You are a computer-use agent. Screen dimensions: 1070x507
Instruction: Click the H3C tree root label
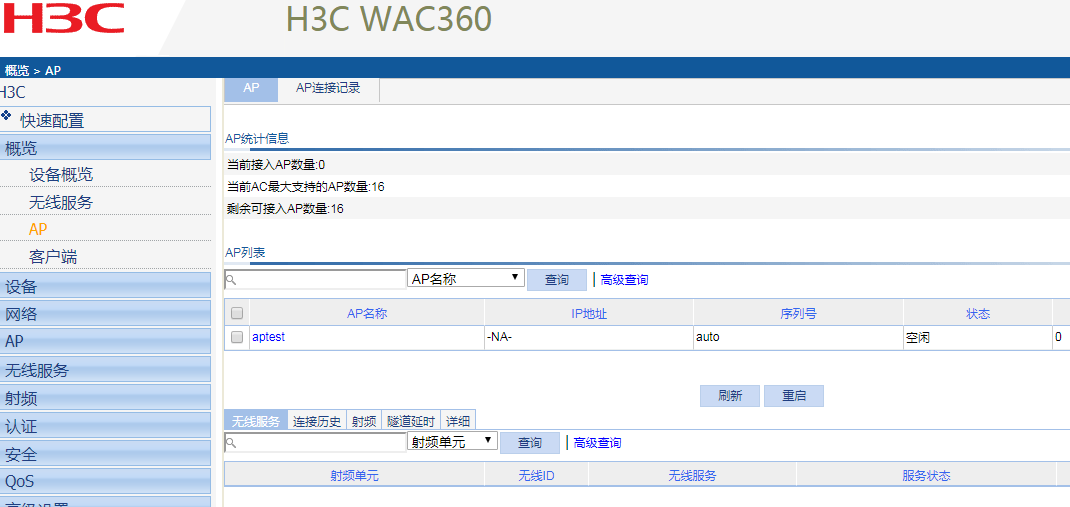[12, 93]
